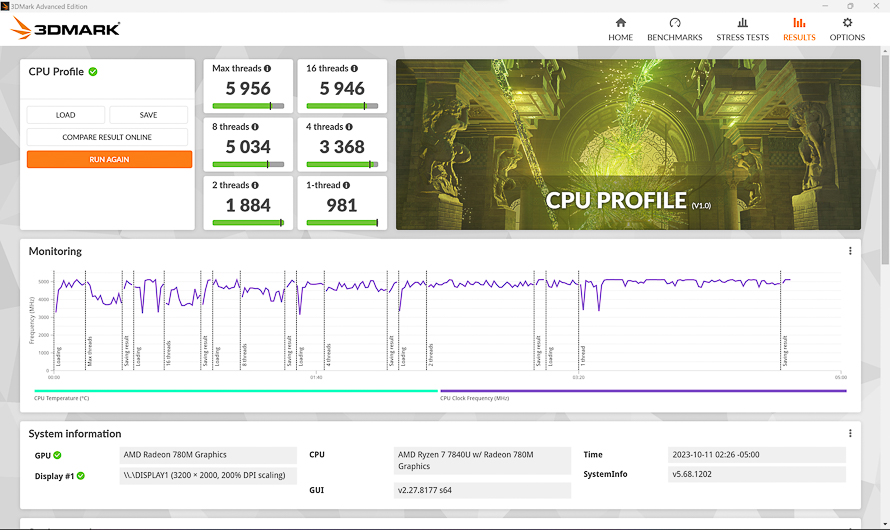
Task: Open the BENCHMARKS tab
Action: pos(674,30)
